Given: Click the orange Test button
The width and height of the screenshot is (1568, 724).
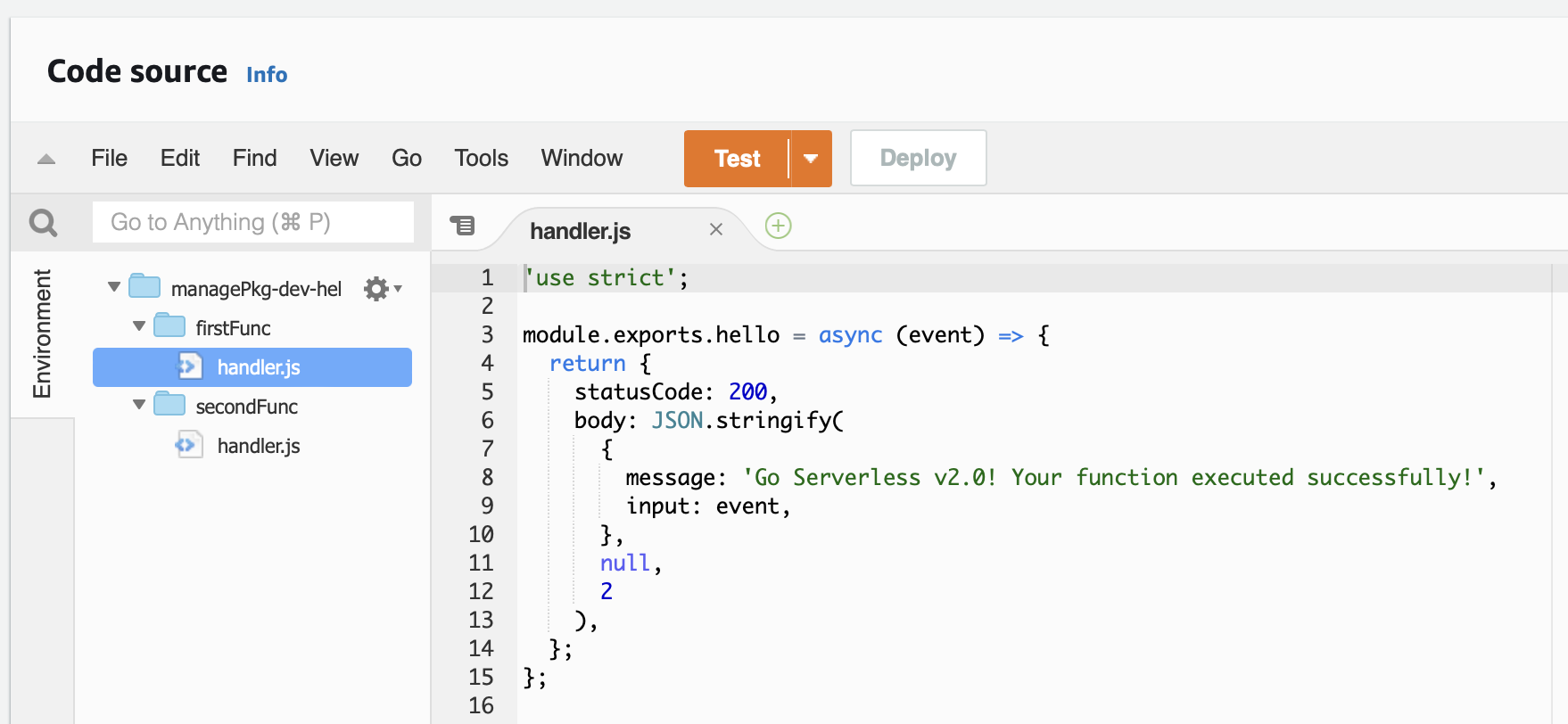Looking at the screenshot, I should 737,159.
